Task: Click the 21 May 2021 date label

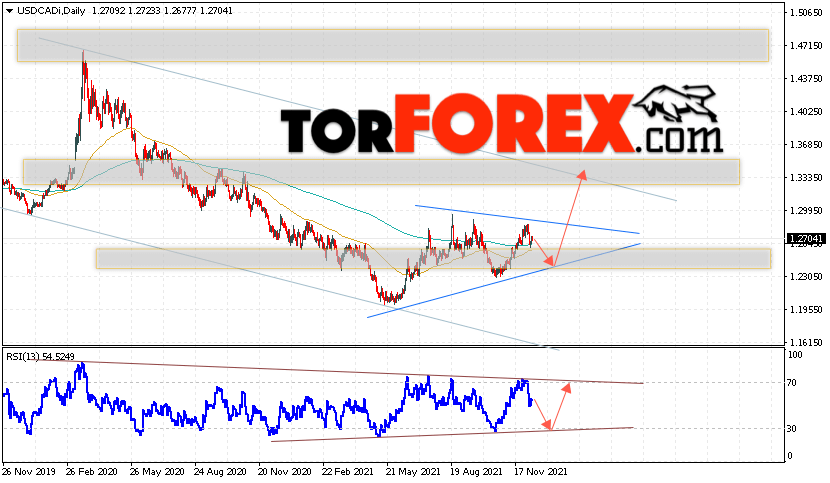Action: click(413, 471)
